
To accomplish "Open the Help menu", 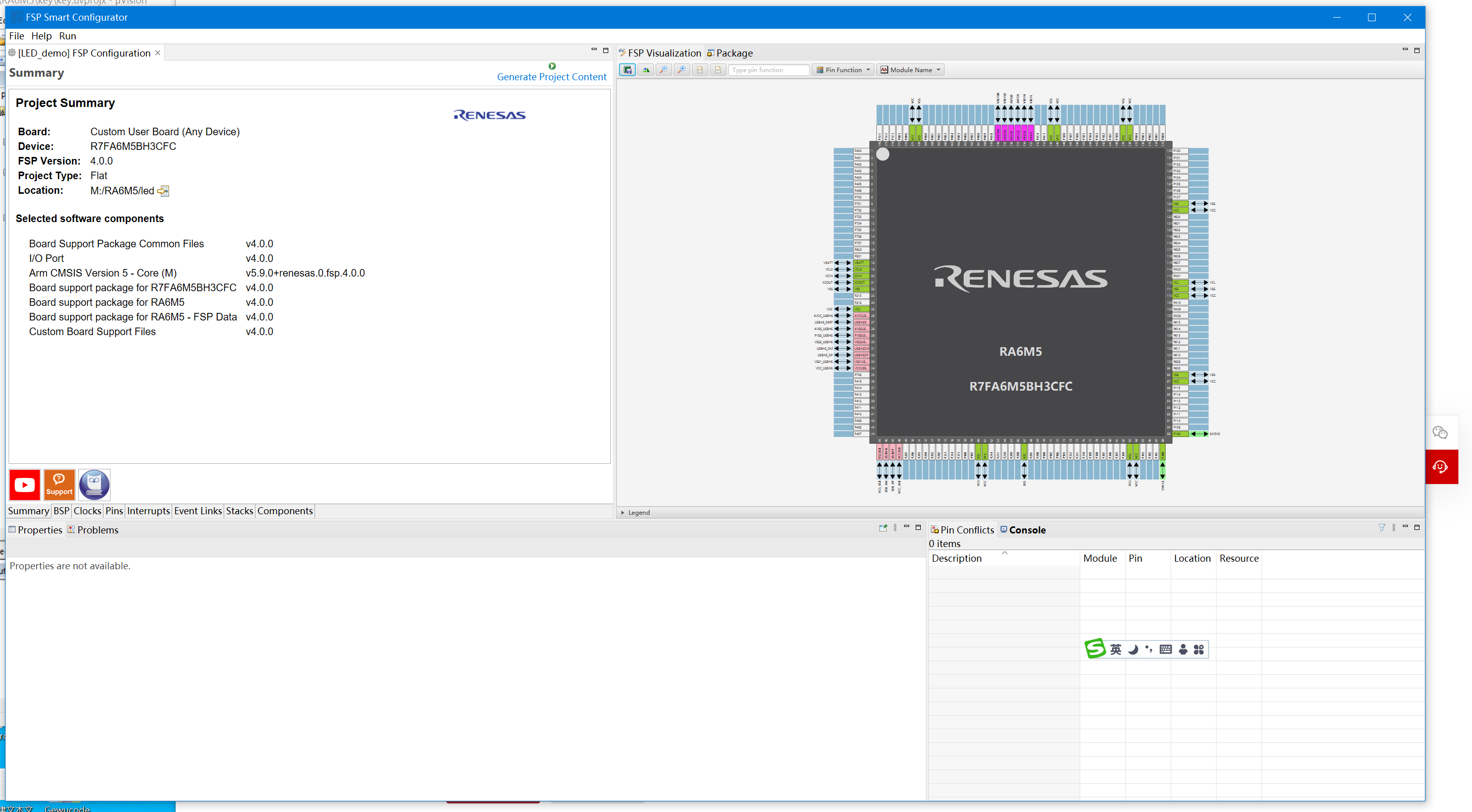I will point(41,36).
